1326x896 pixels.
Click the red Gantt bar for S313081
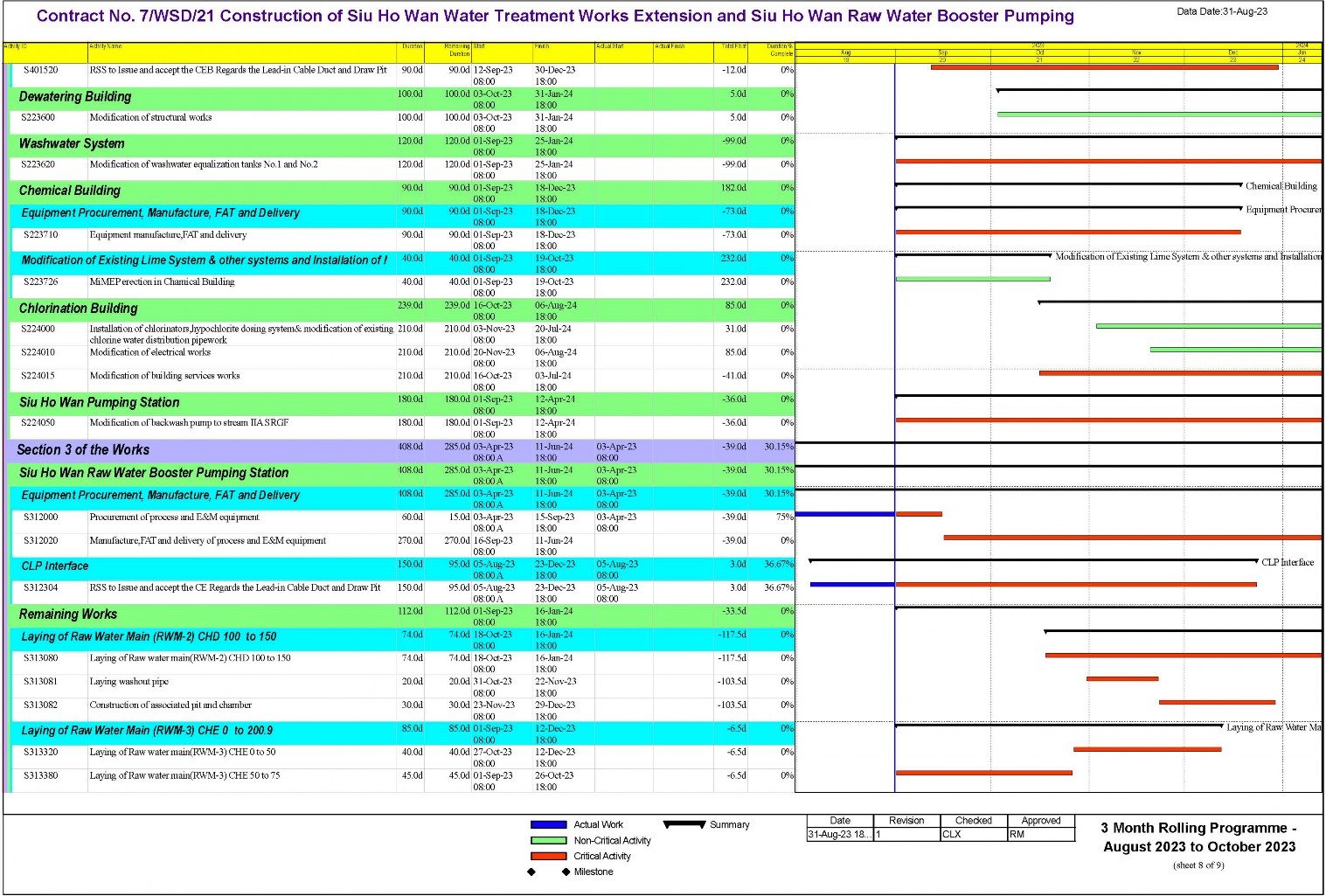tap(1122, 678)
